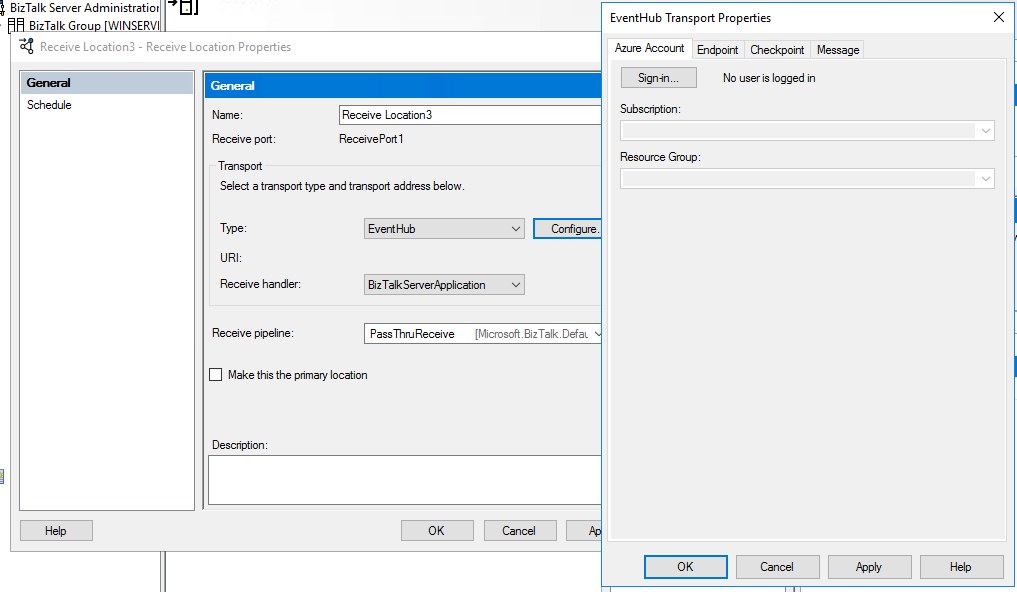The image size is (1017, 592).
Task: Click Help in the Receive Location dialog
Action: (x=56, y=530)
